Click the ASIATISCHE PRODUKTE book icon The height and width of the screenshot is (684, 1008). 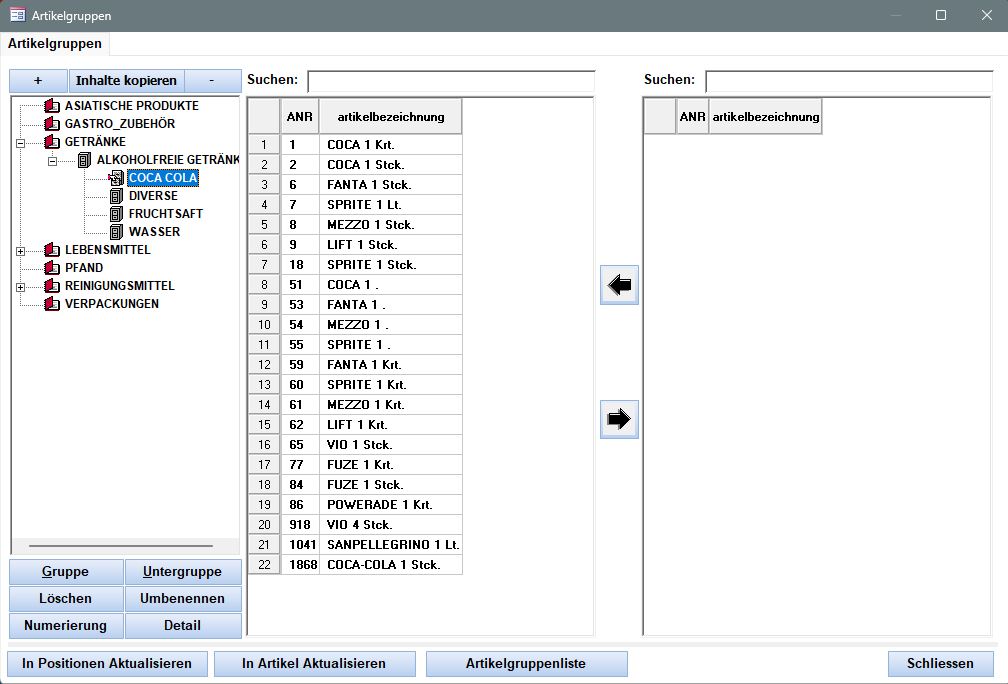(53, 106)
